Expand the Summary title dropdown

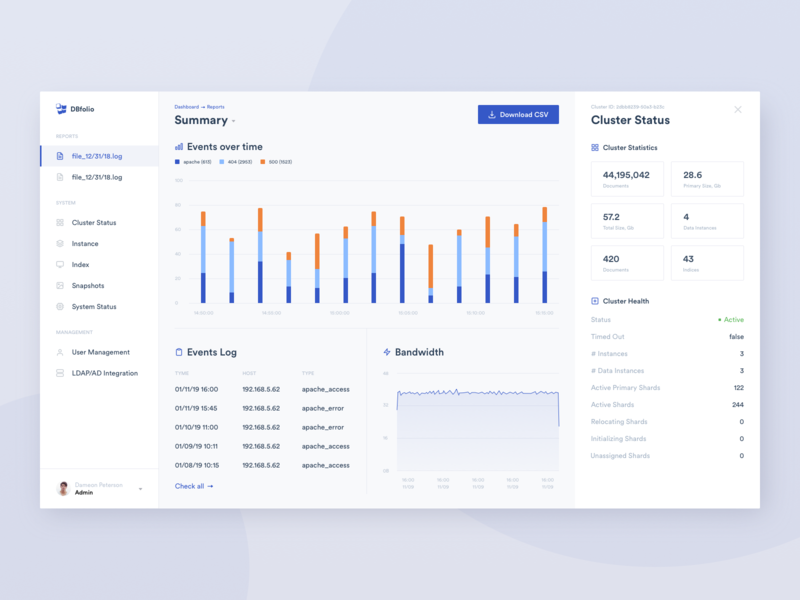pos(234,121)
